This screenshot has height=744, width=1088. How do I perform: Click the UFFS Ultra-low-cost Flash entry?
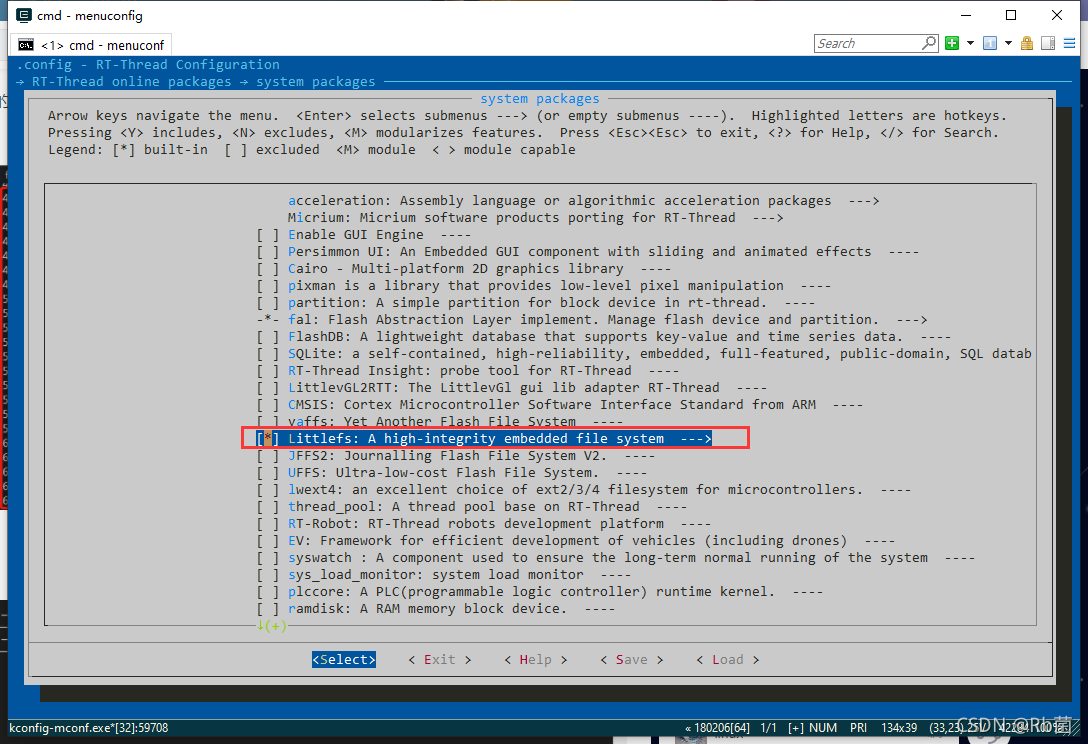pyautogui.click(x=443, y=473)
